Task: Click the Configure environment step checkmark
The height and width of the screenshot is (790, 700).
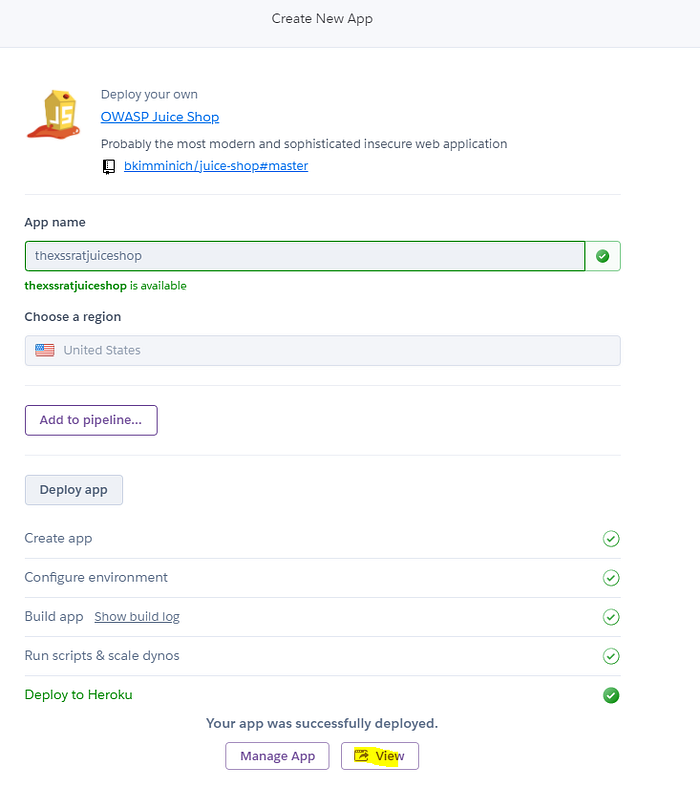Action: [x=611, y=578]
